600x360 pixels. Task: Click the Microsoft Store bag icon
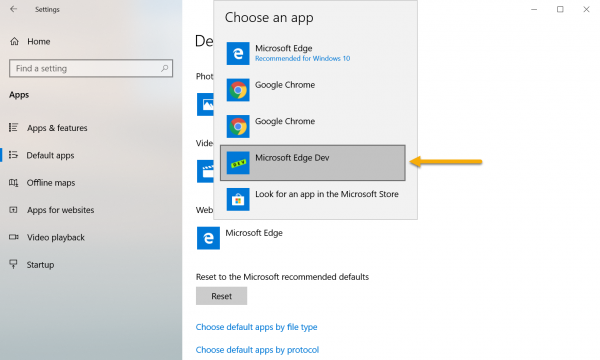[238, 199]
